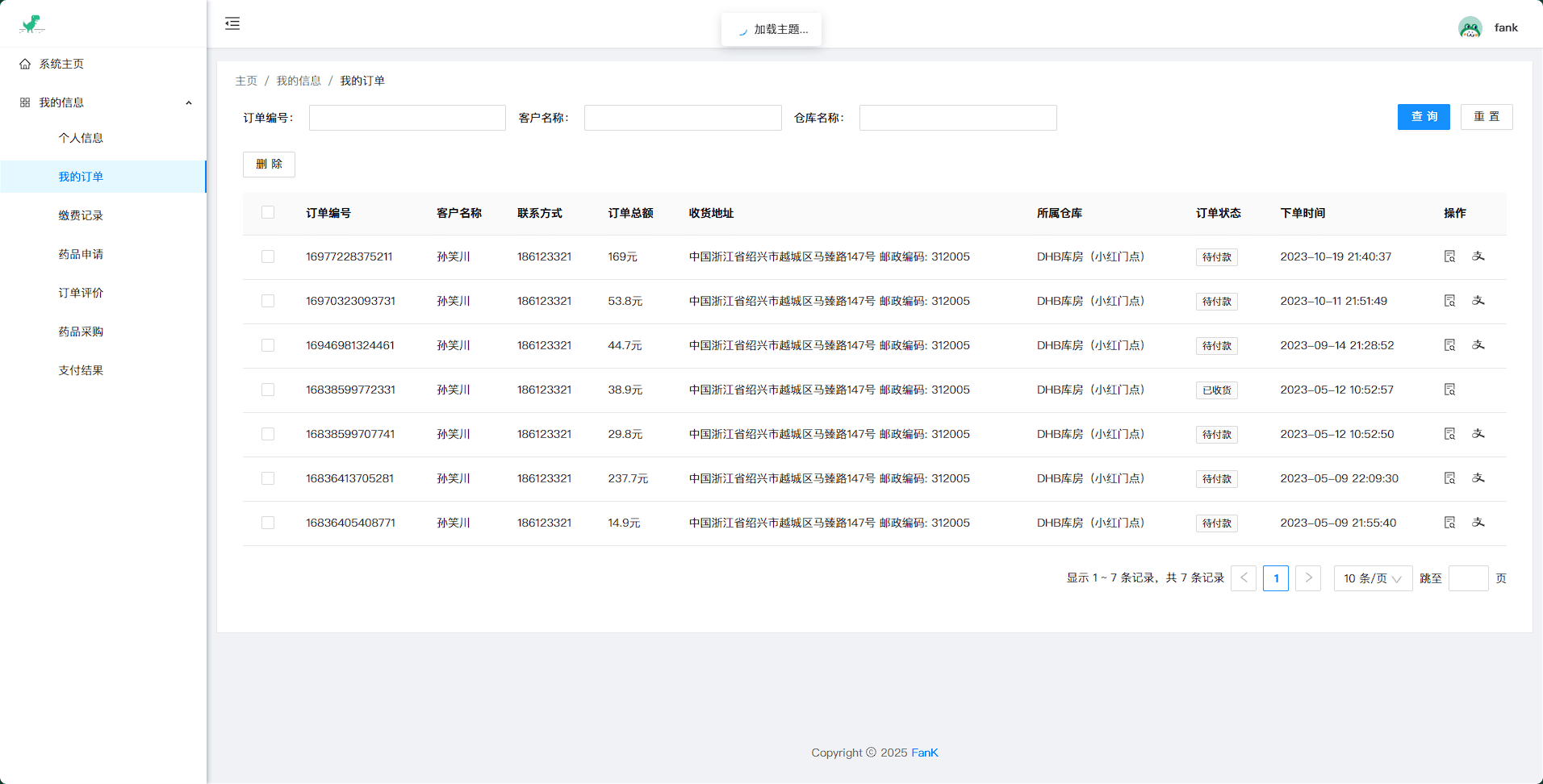Tick the checkbox for order 16838599707741
The height and width of the screenshot is (784, 1543).
click(x=268, y=434)
